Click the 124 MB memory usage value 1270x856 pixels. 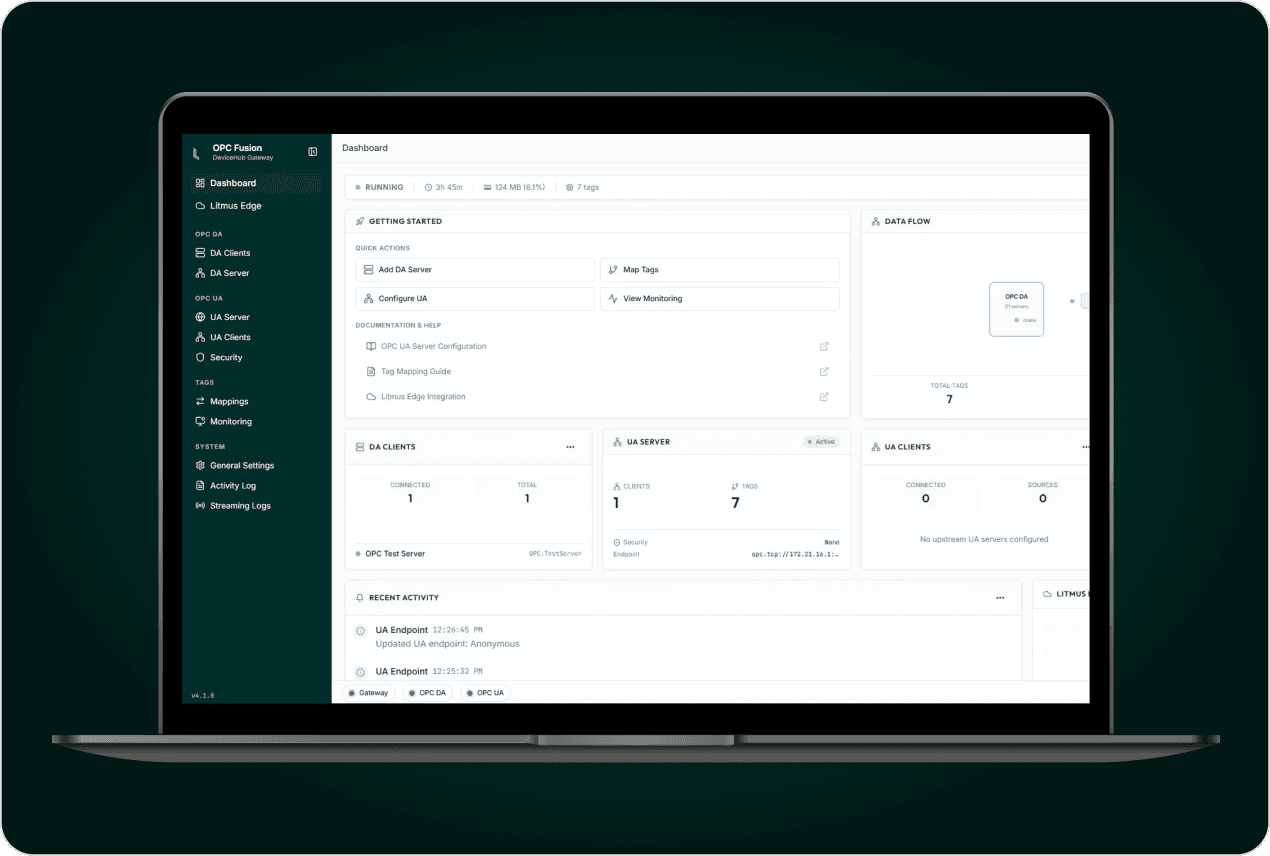(x=514, y=187)
